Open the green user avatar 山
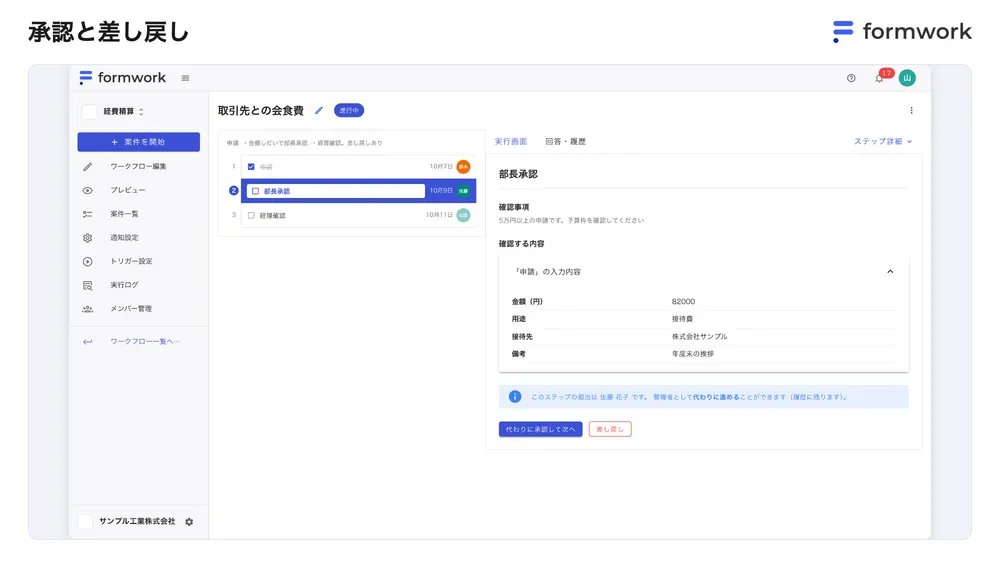This screenshot has height=564, width=1000. (x=907, y=78)
